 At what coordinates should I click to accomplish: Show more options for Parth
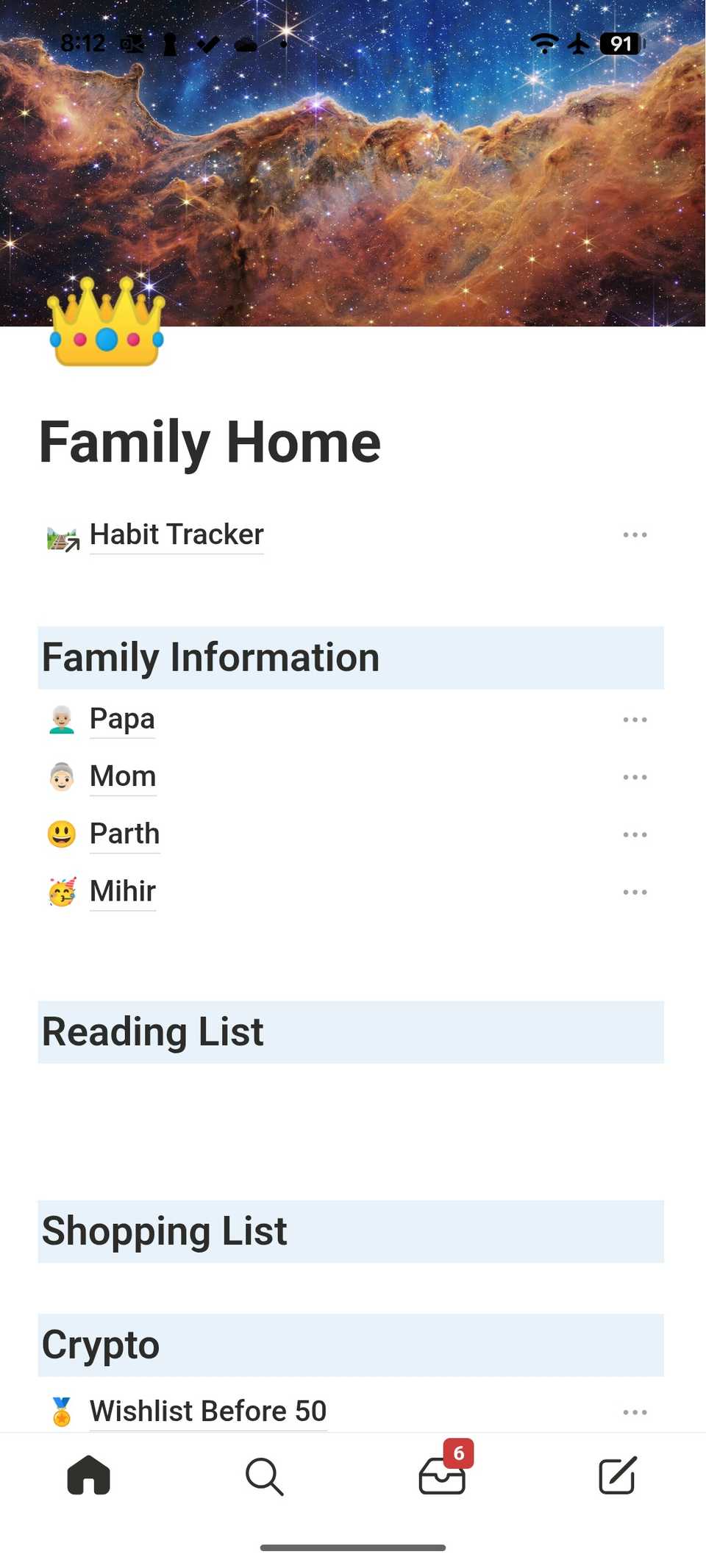(x=635, y=834)
